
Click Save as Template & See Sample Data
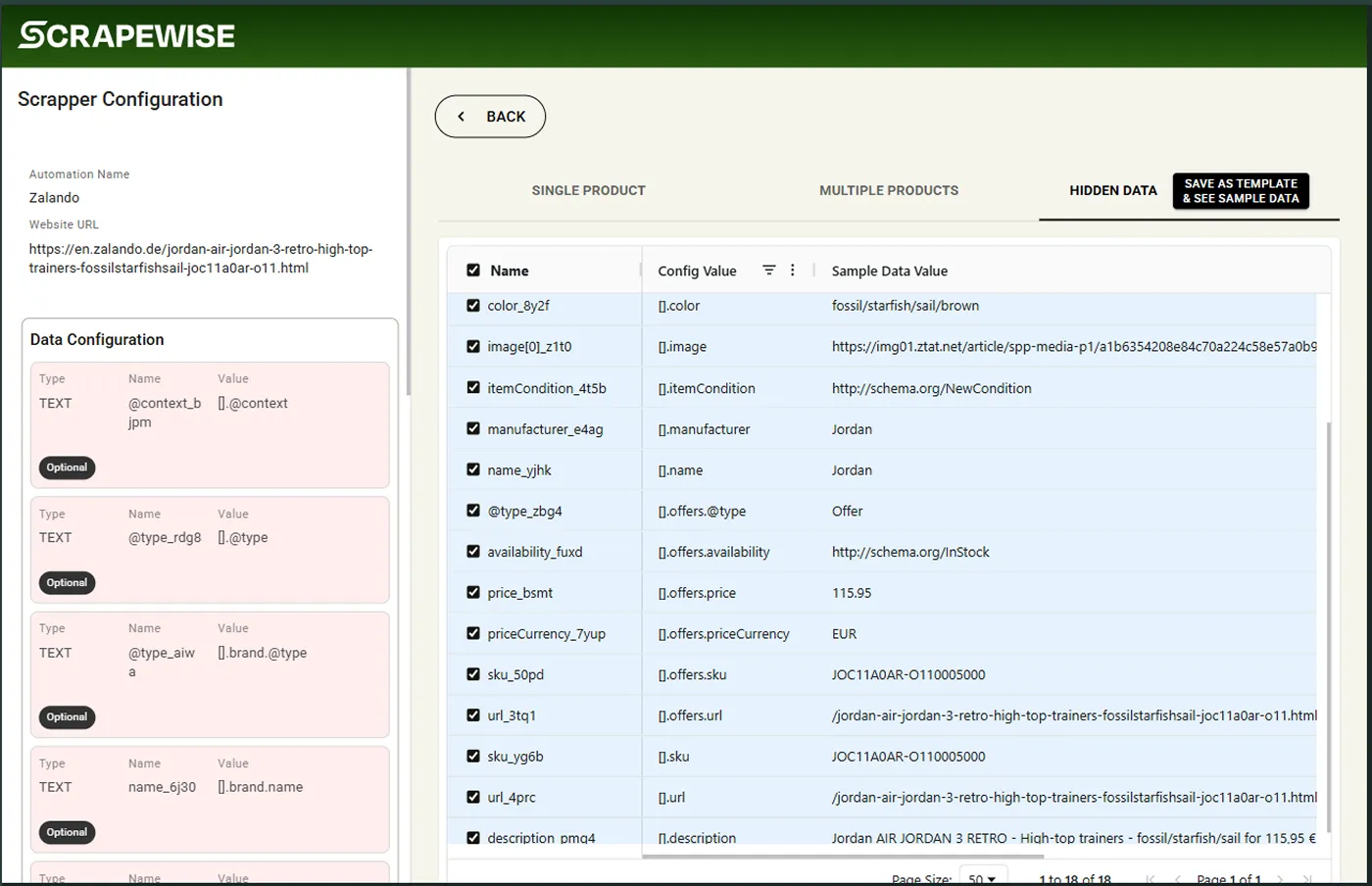[1240, 191]
